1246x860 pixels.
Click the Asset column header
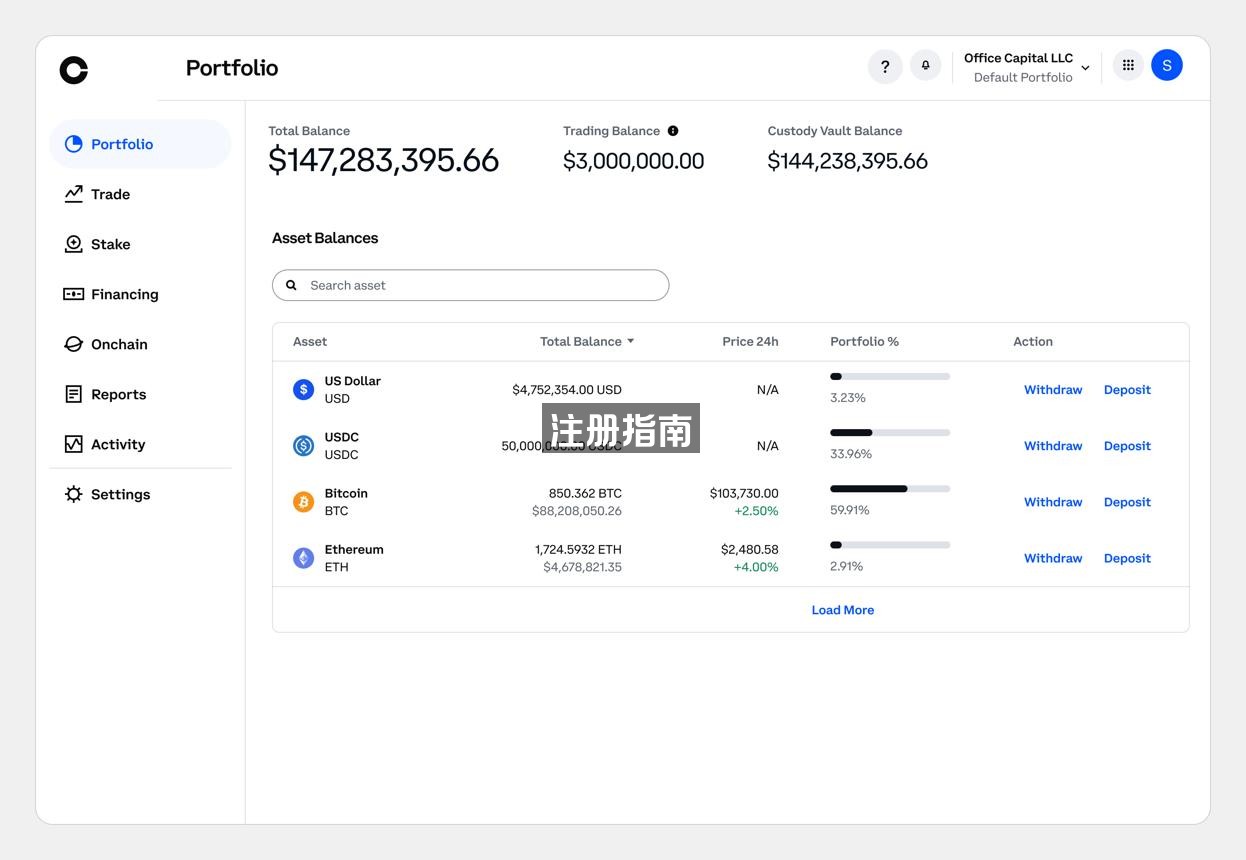(x=310, y=342)
